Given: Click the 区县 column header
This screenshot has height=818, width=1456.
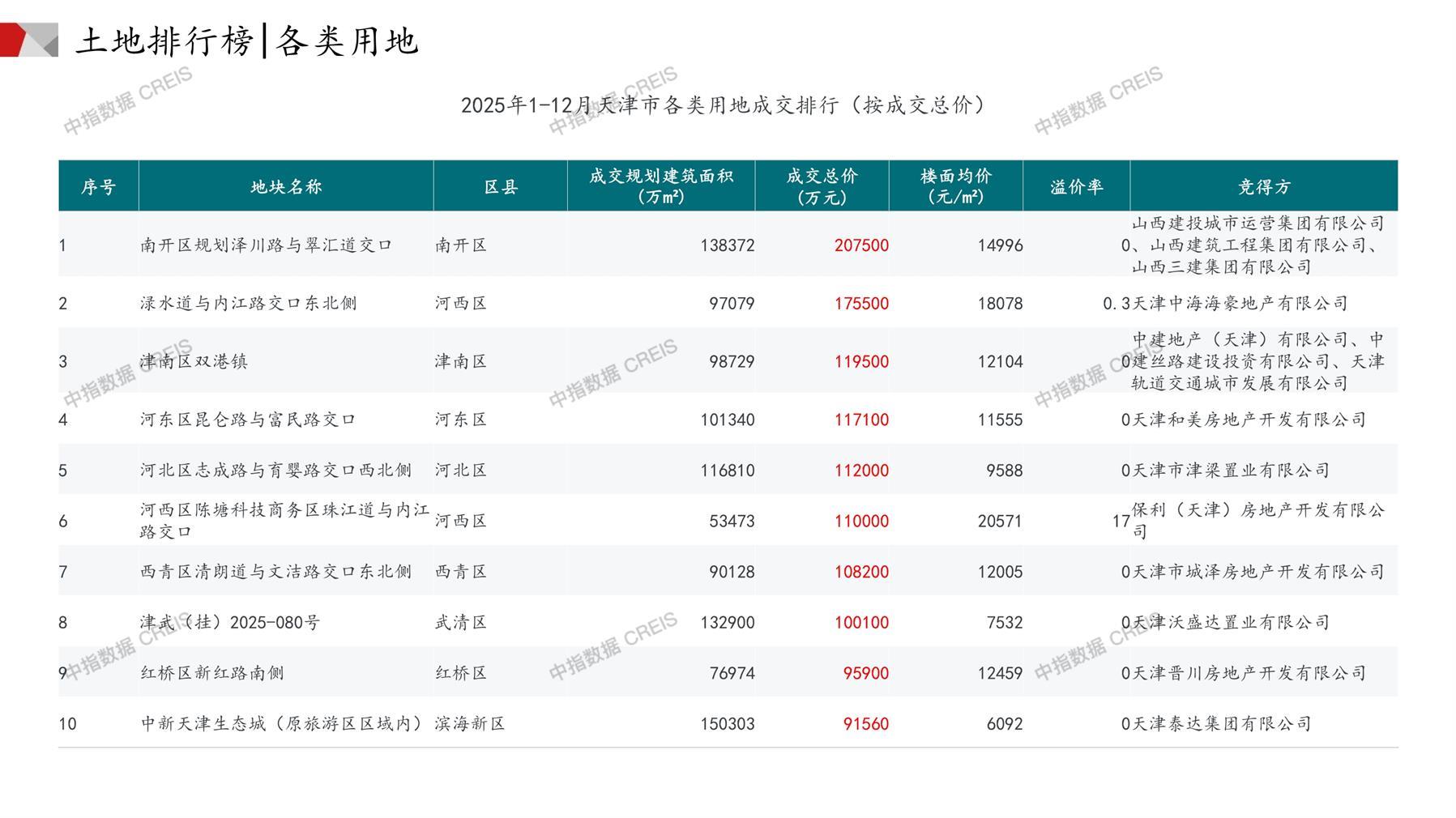Looking at the screenshot, I should click(x=500, y=187).
